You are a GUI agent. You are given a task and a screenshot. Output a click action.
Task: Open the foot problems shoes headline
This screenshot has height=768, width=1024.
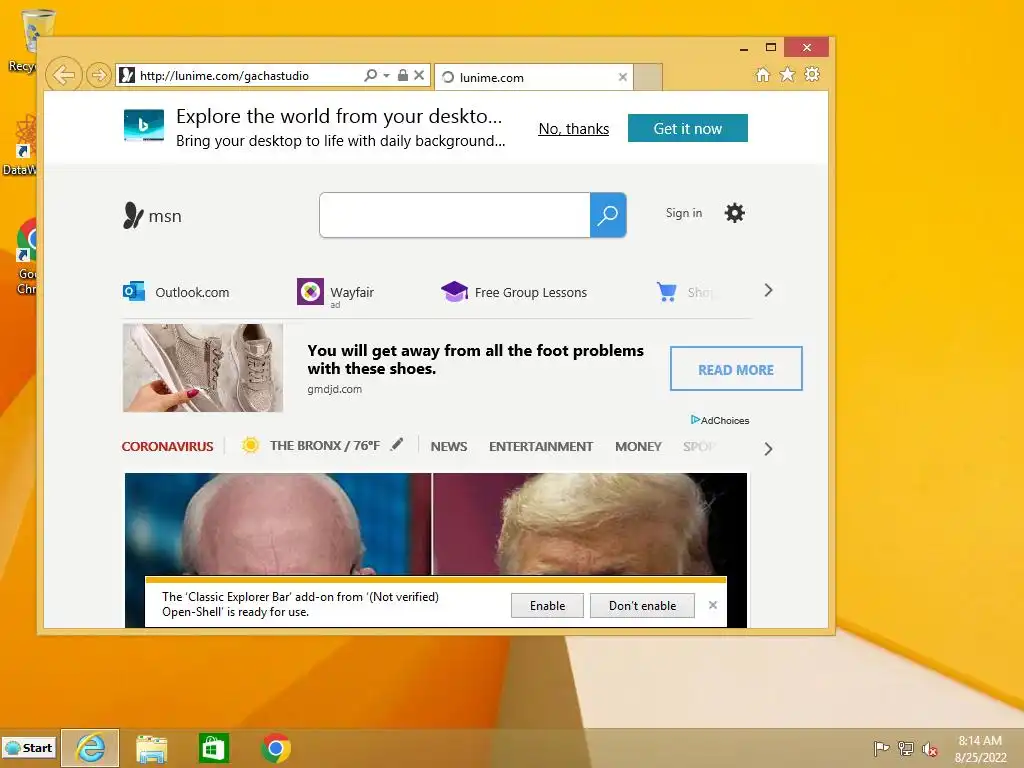tap(475, 359)
